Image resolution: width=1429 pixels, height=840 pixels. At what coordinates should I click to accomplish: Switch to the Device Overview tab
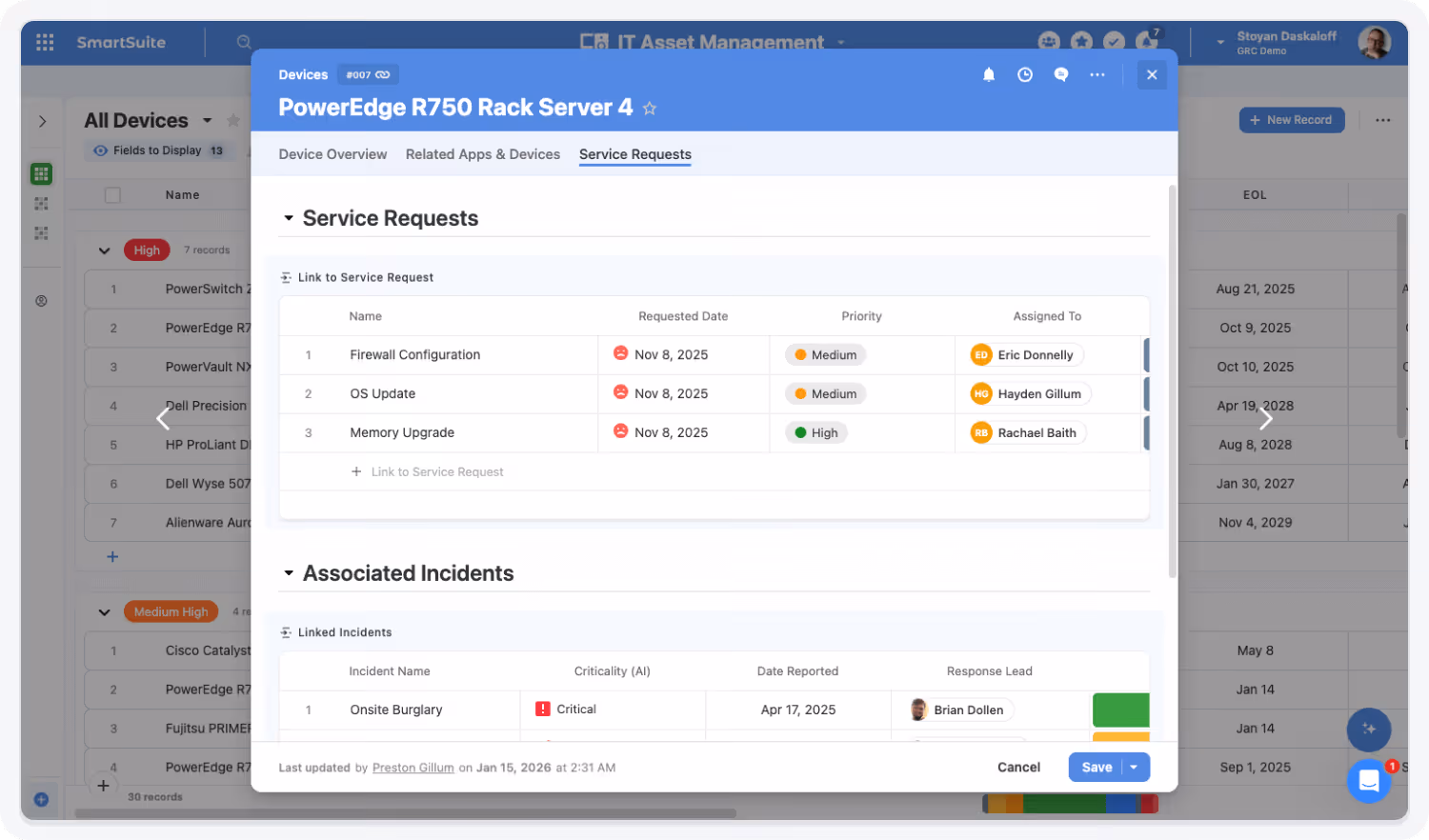pos(332,154)
